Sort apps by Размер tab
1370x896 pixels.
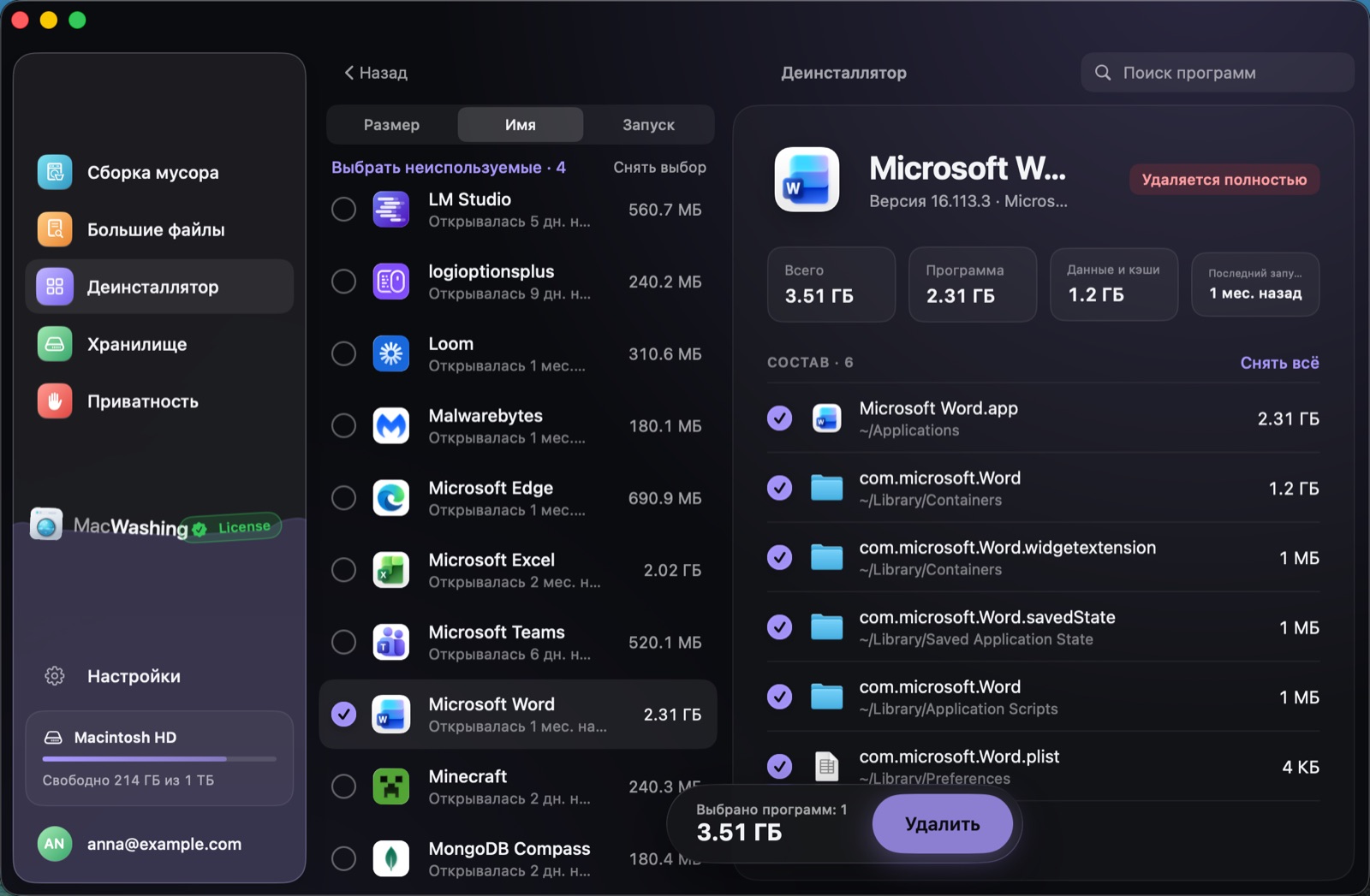pyautogui.click(x=391, y=125)
